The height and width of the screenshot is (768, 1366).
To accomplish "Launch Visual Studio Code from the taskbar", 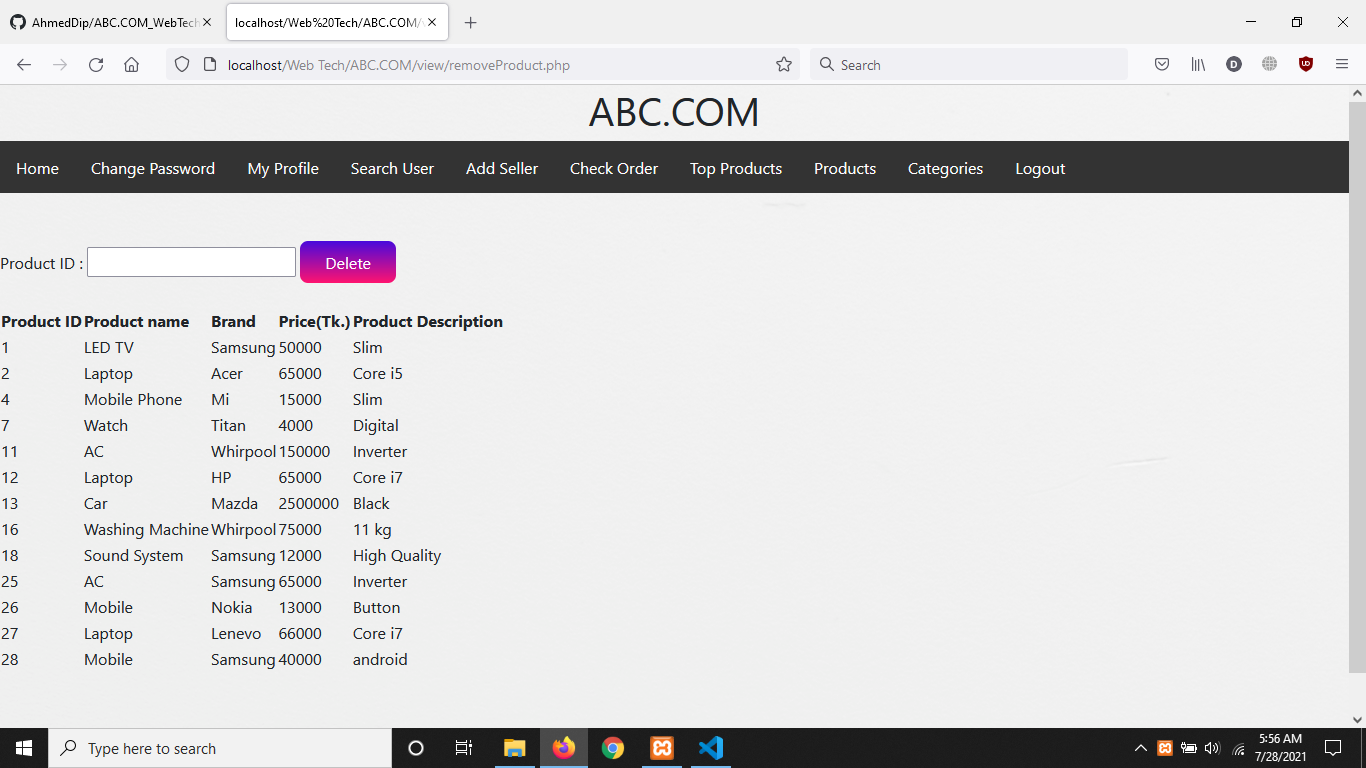I will [711, 747].
